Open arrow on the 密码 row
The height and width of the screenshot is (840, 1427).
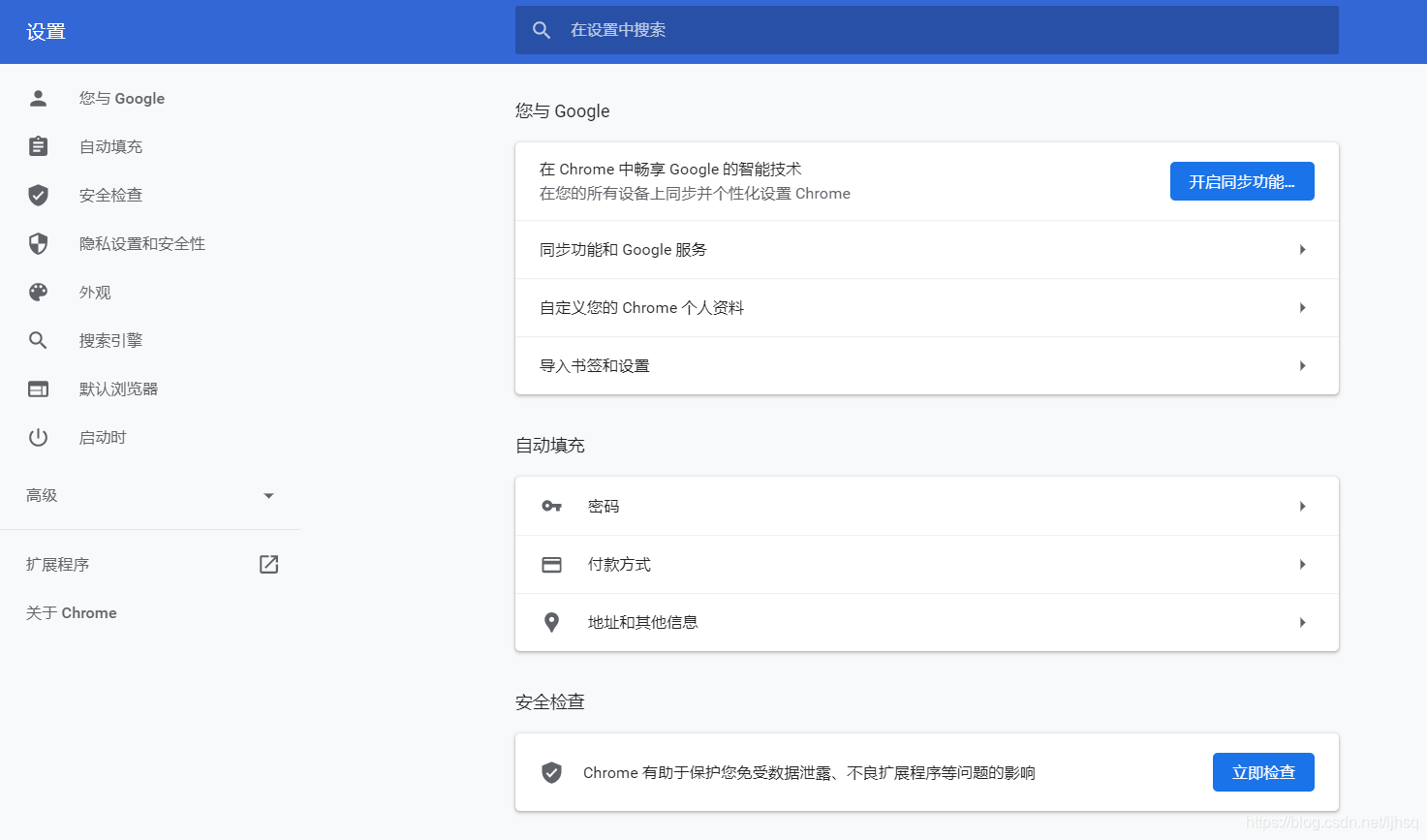(x=1302, y=506)
